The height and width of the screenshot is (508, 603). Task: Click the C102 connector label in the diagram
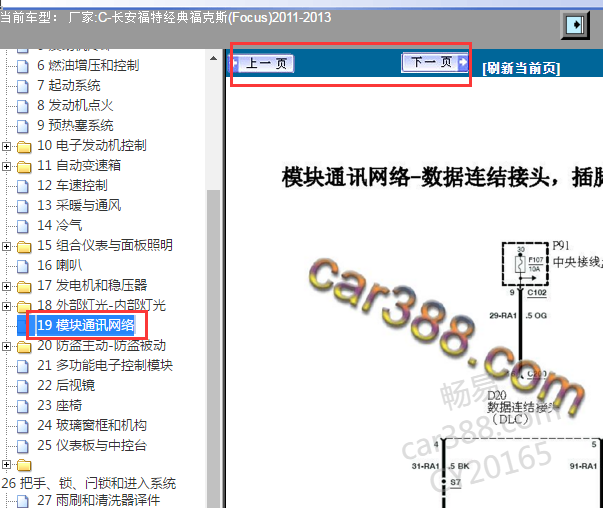tap(537, 293)
